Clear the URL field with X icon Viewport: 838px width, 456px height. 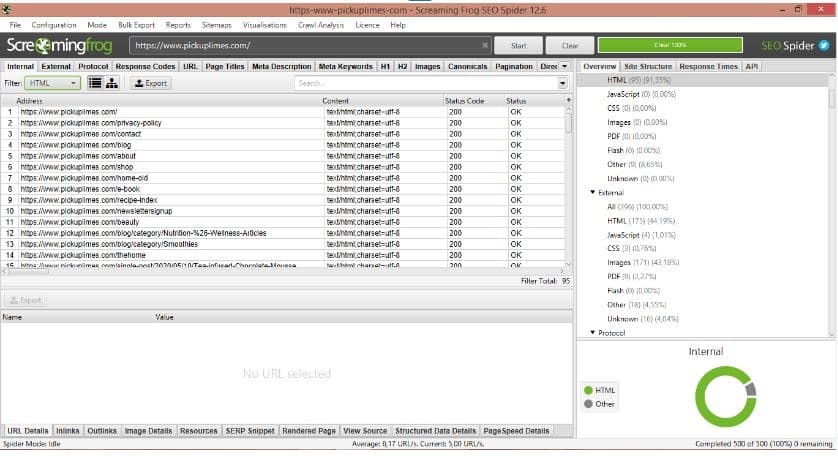[x=485, y=45]
